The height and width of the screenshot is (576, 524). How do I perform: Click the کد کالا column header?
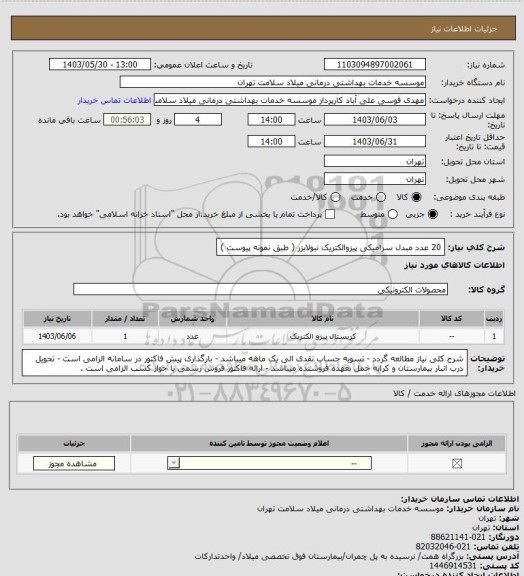pos(452,318)
